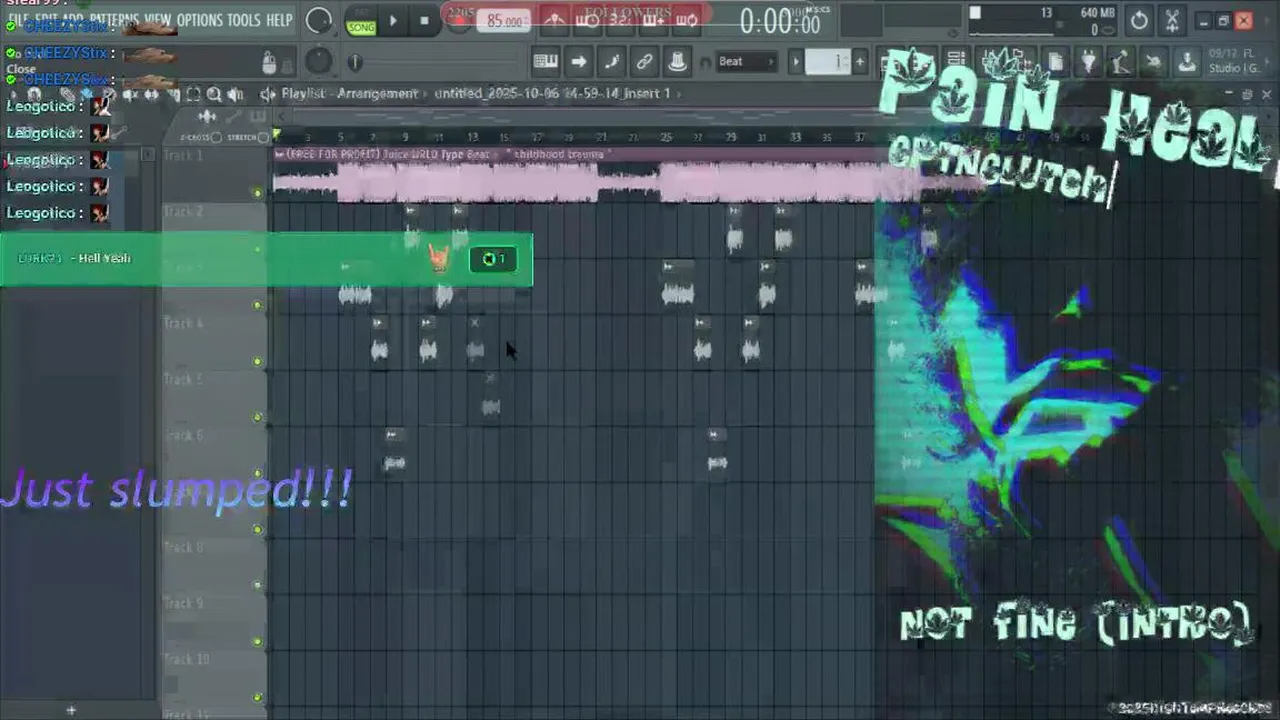The image size is (1280, 720).
Task: Click the 0:00:00 time display
Action: point(780,20)
